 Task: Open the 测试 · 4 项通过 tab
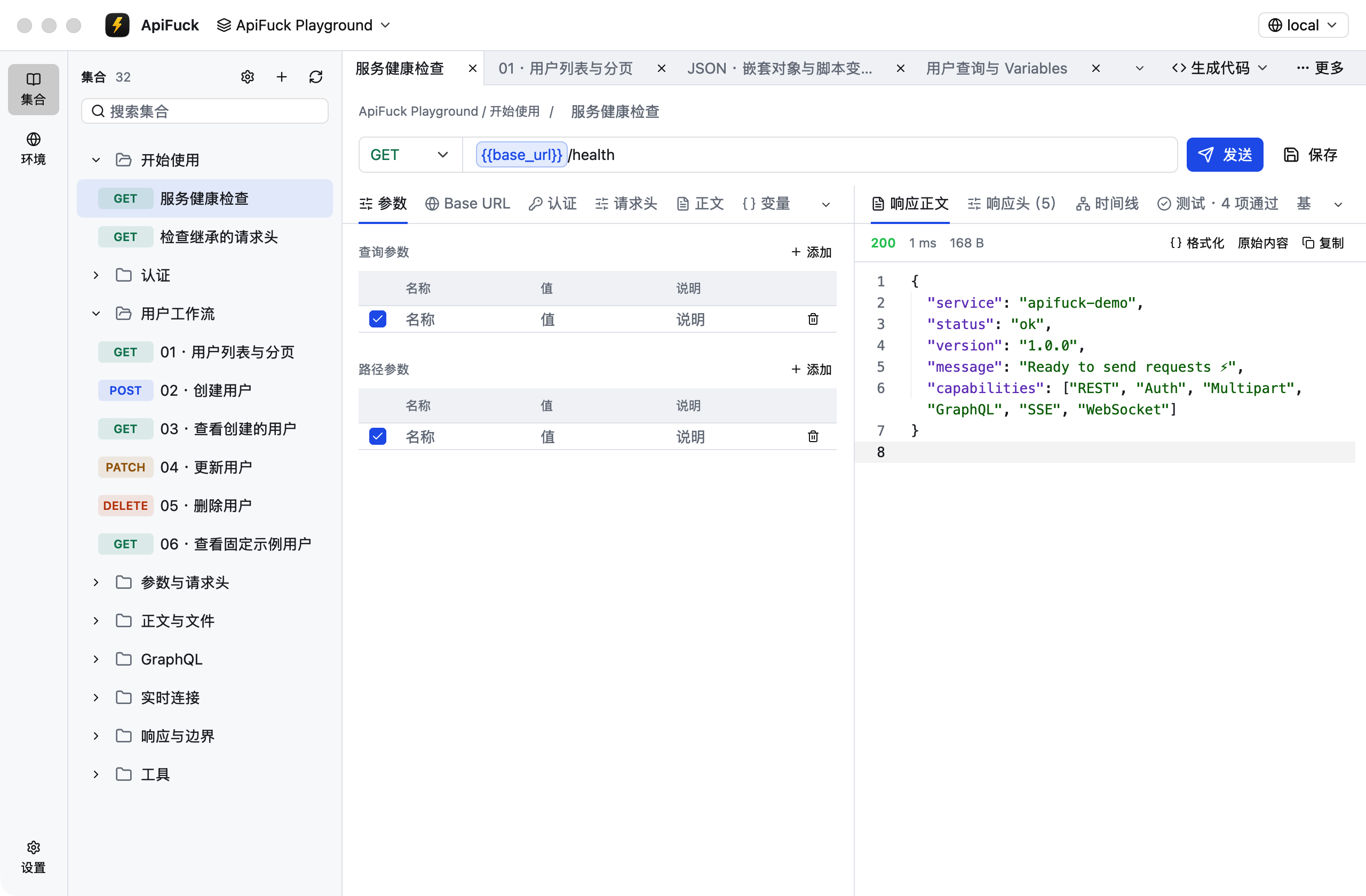[1217, 204]
